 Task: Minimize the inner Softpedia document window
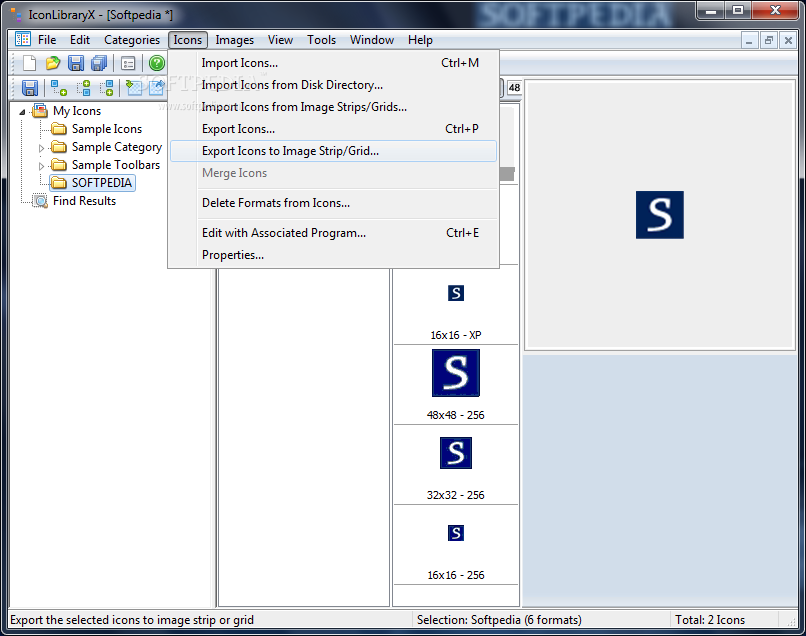click(749, 40)
